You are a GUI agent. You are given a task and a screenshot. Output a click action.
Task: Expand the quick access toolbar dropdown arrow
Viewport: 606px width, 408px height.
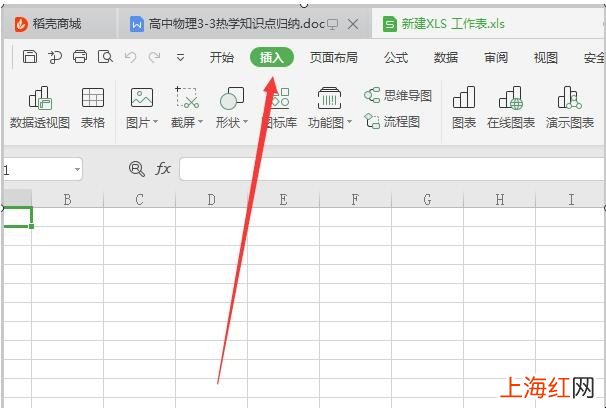click(180, 58)
